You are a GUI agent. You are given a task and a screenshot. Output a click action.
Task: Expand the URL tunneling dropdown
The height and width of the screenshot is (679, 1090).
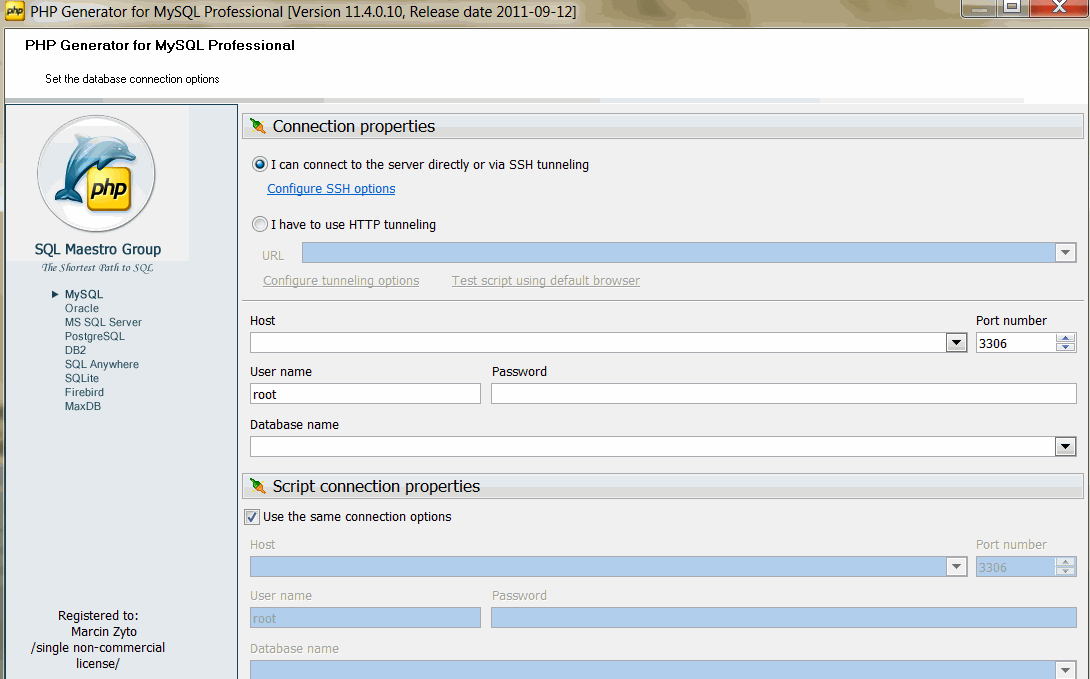(x=1065, y=253)
